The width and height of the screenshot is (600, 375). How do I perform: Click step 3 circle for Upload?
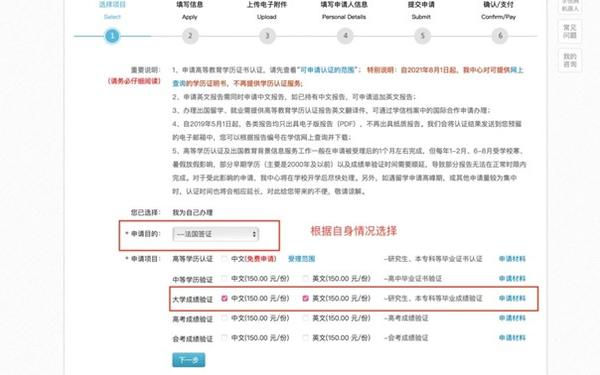coord(267,36)
